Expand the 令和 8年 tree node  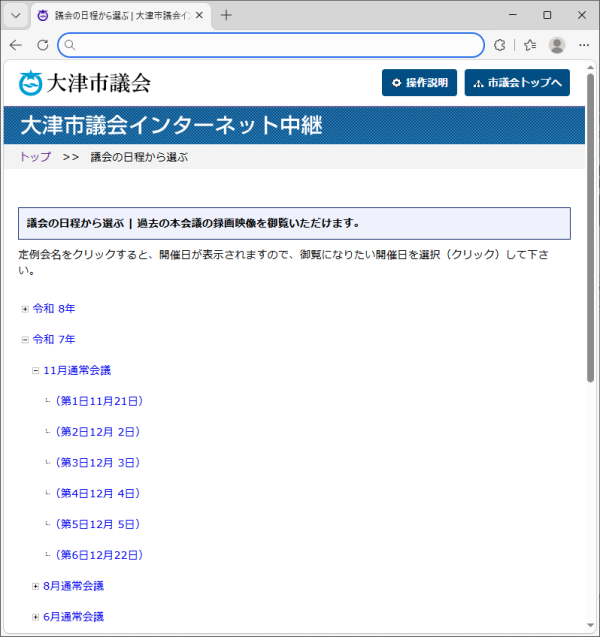(25, 309)
